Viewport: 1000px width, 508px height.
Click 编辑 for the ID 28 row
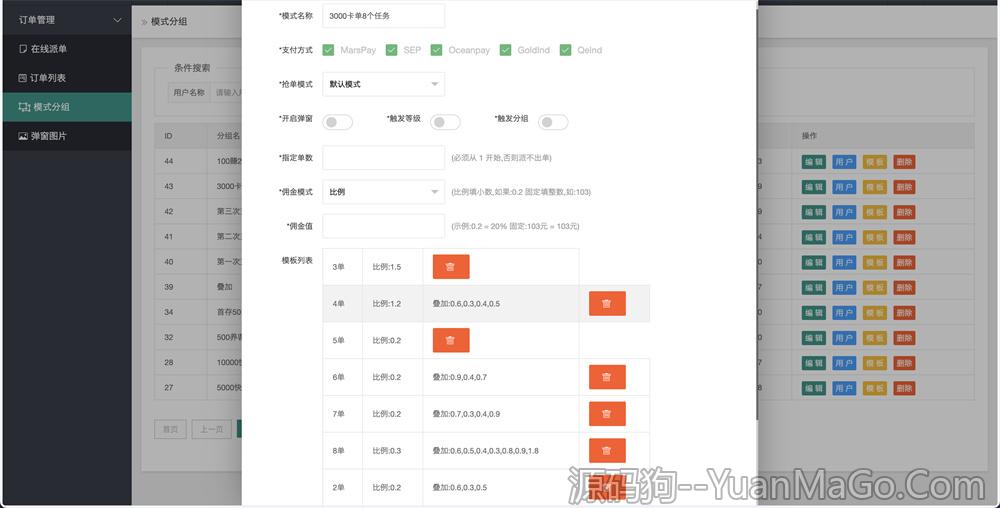(813, 363)
